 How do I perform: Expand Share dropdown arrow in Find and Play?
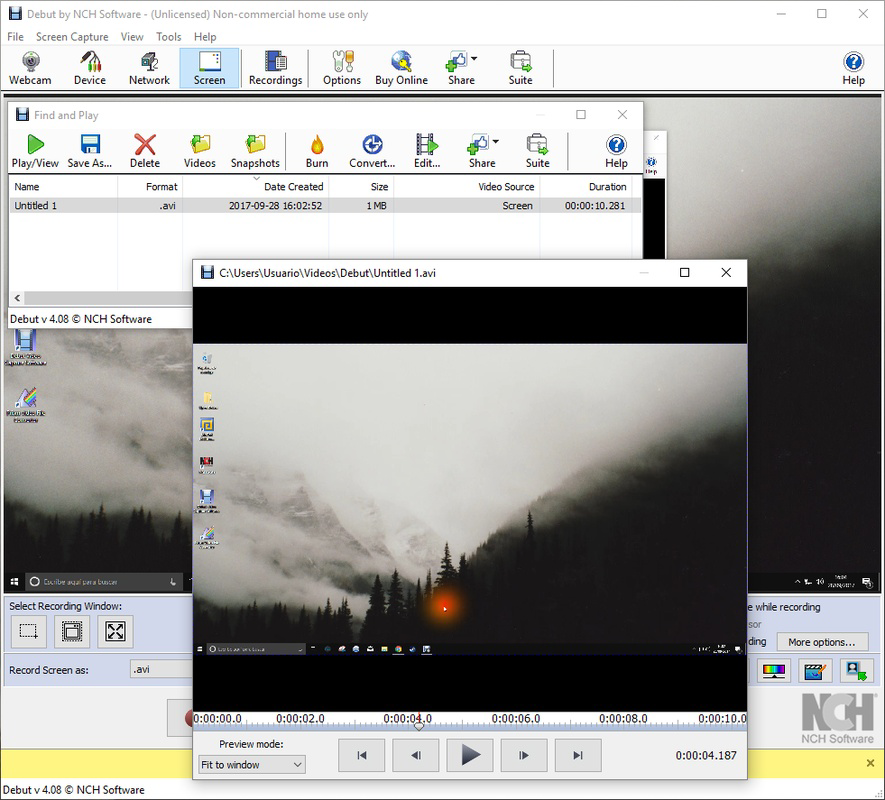click(x=495, y=141)
